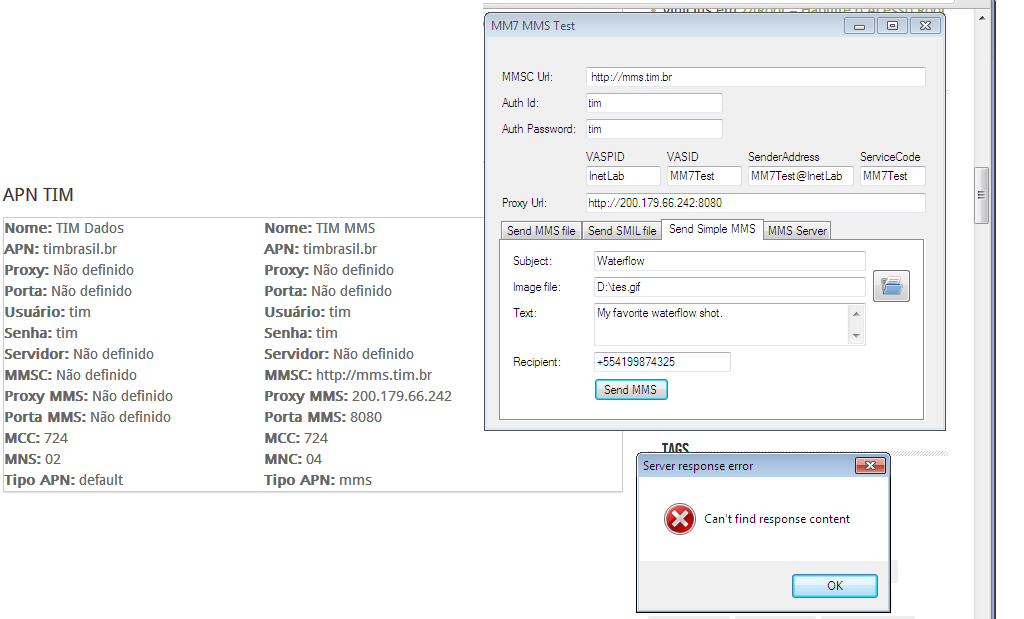Click the Text box scroll down arrow
Screen dimensions: 1024x619
coord(856,336)
